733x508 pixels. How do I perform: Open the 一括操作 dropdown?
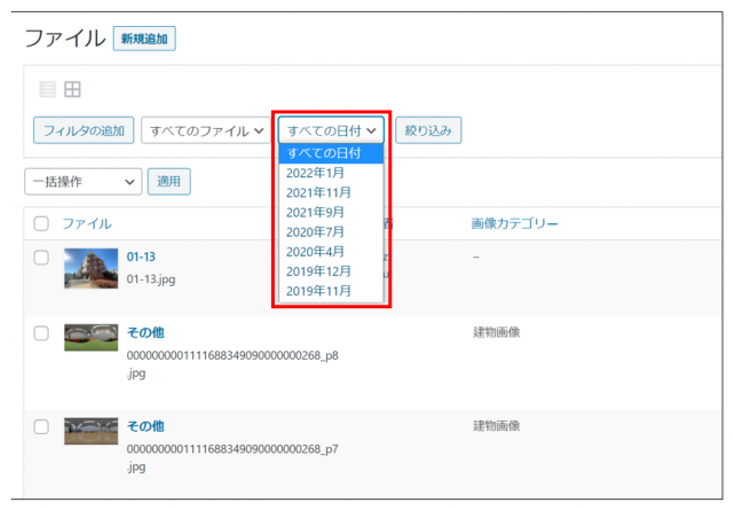(x=83, y=182)
